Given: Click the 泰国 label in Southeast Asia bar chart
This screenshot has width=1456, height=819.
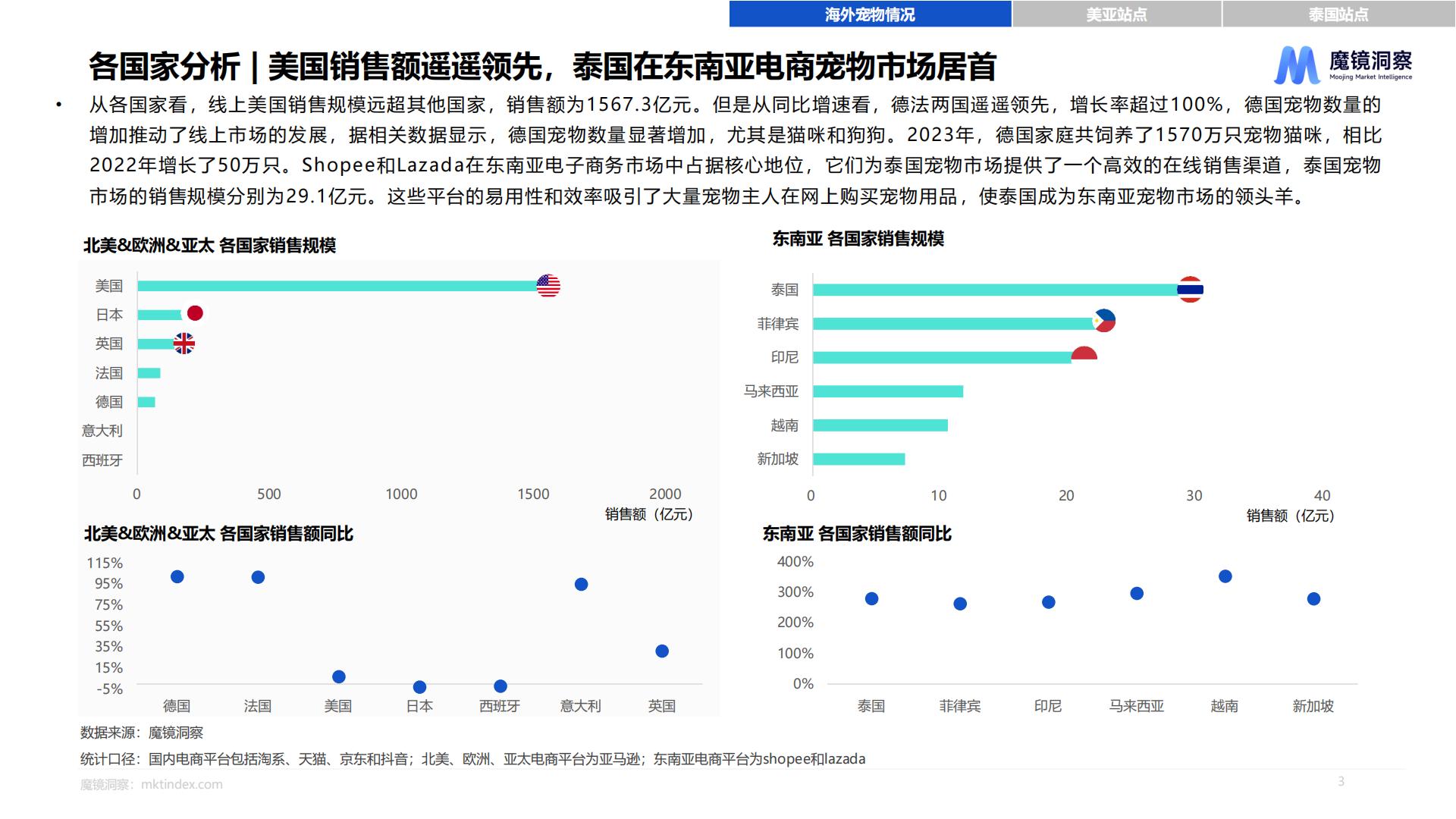Looking at the screenshot, I should 785,290.
